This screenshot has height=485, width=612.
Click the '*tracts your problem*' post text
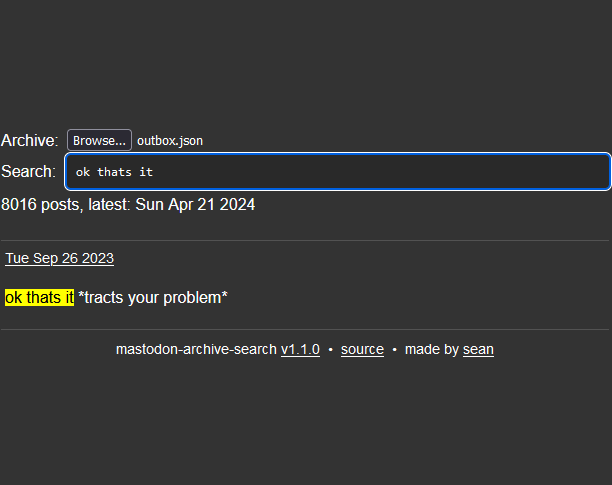point(153,297)
